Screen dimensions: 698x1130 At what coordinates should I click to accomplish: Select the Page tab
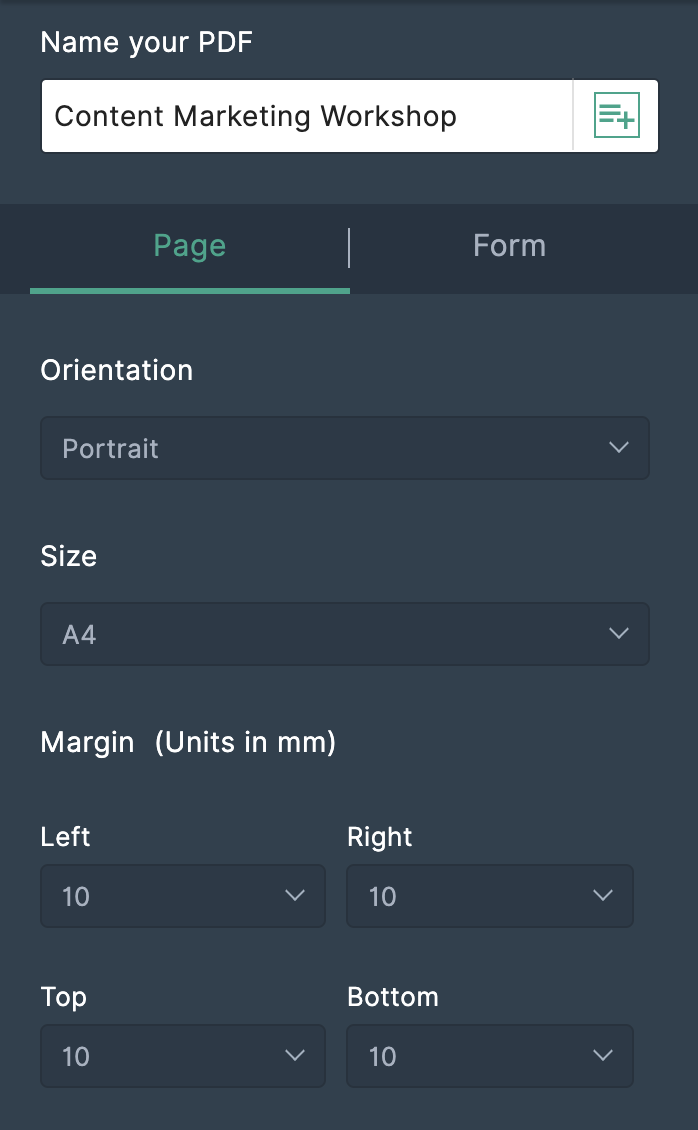coord(189,245)
